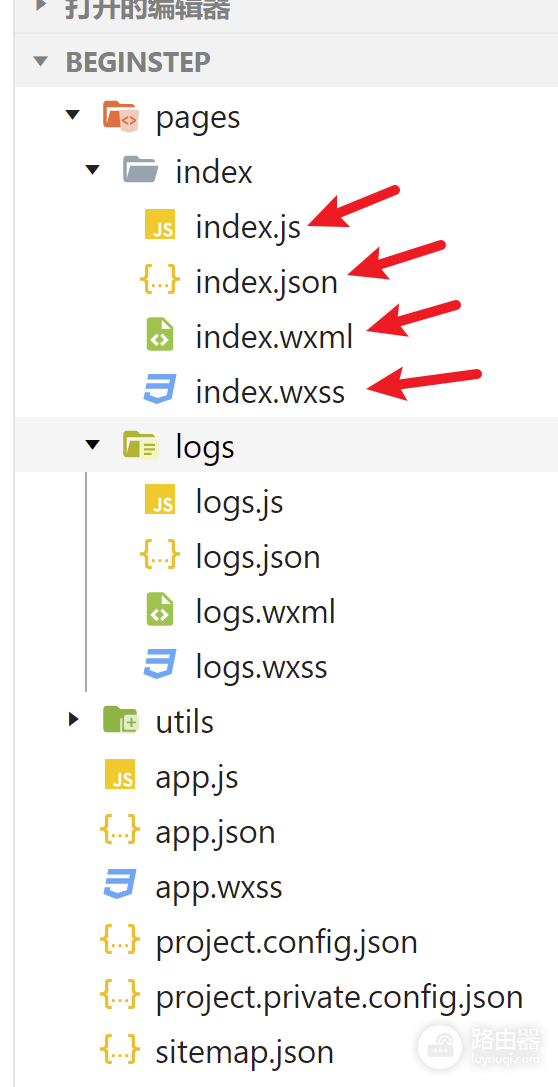Click the braces icon next to index.json

(x=160, y=280)
